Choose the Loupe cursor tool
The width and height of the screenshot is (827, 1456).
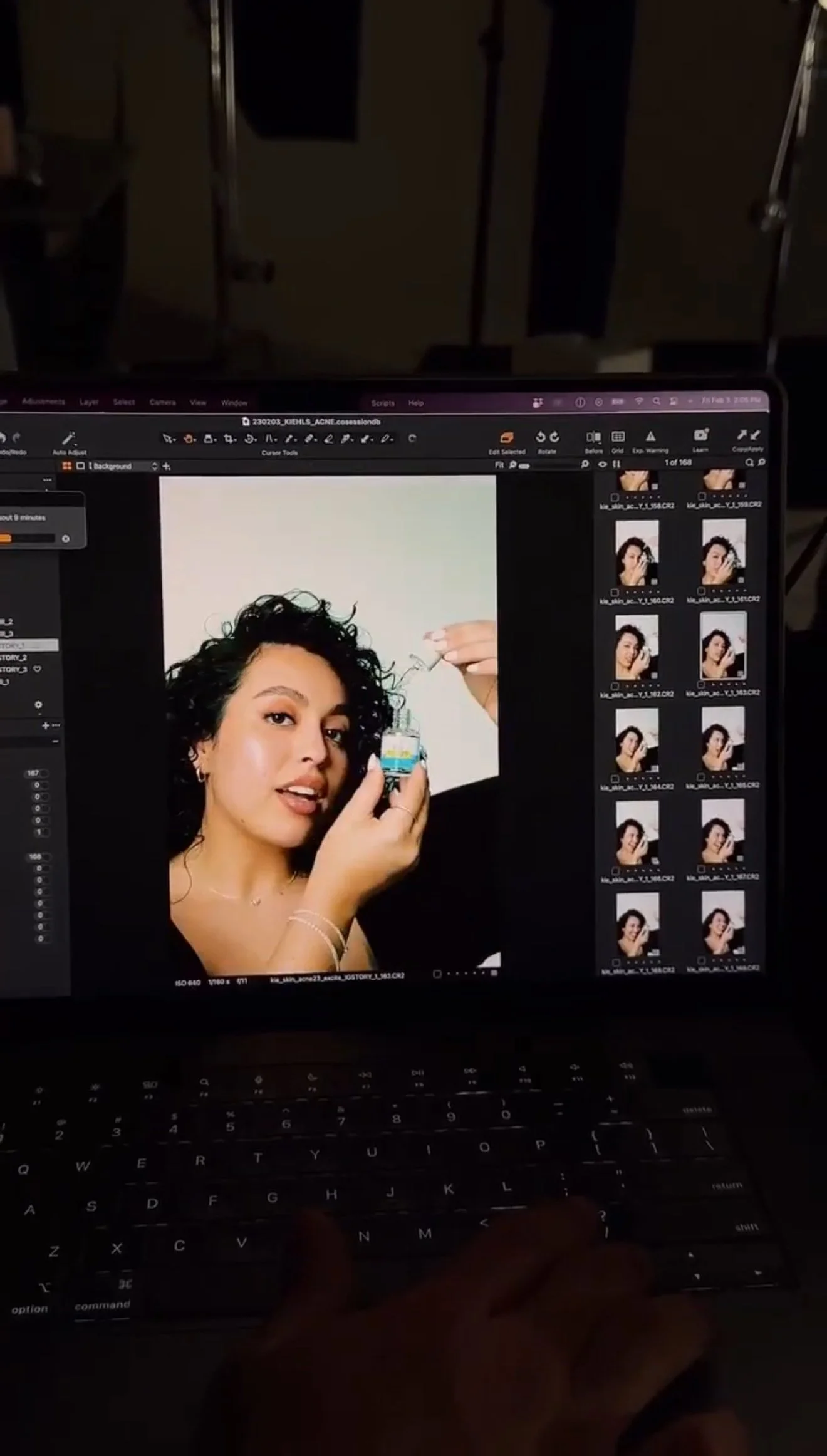pos(209,439)
